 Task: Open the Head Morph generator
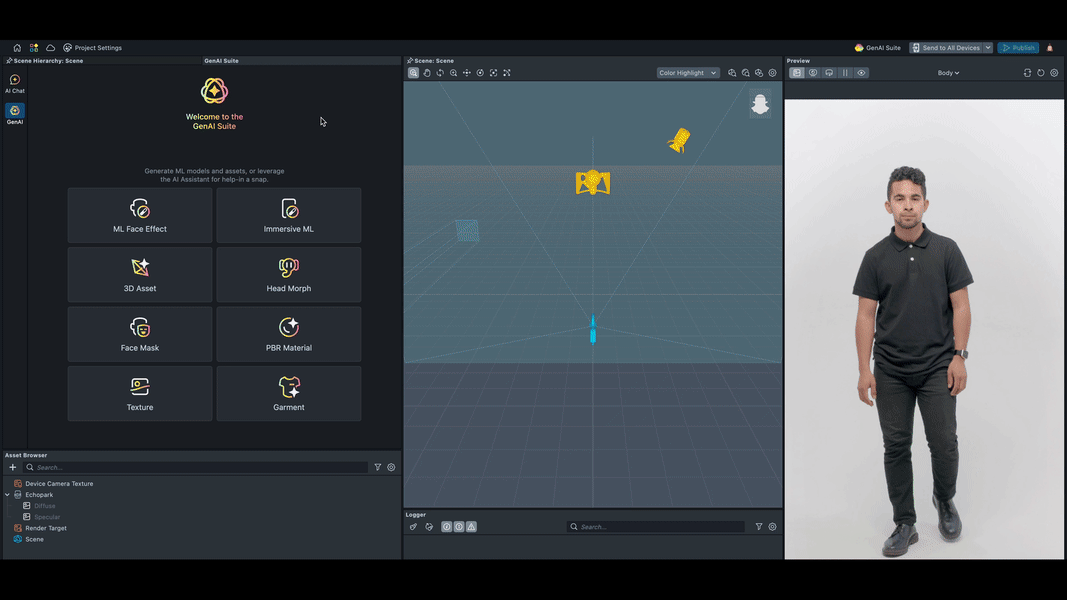(289, 275)
